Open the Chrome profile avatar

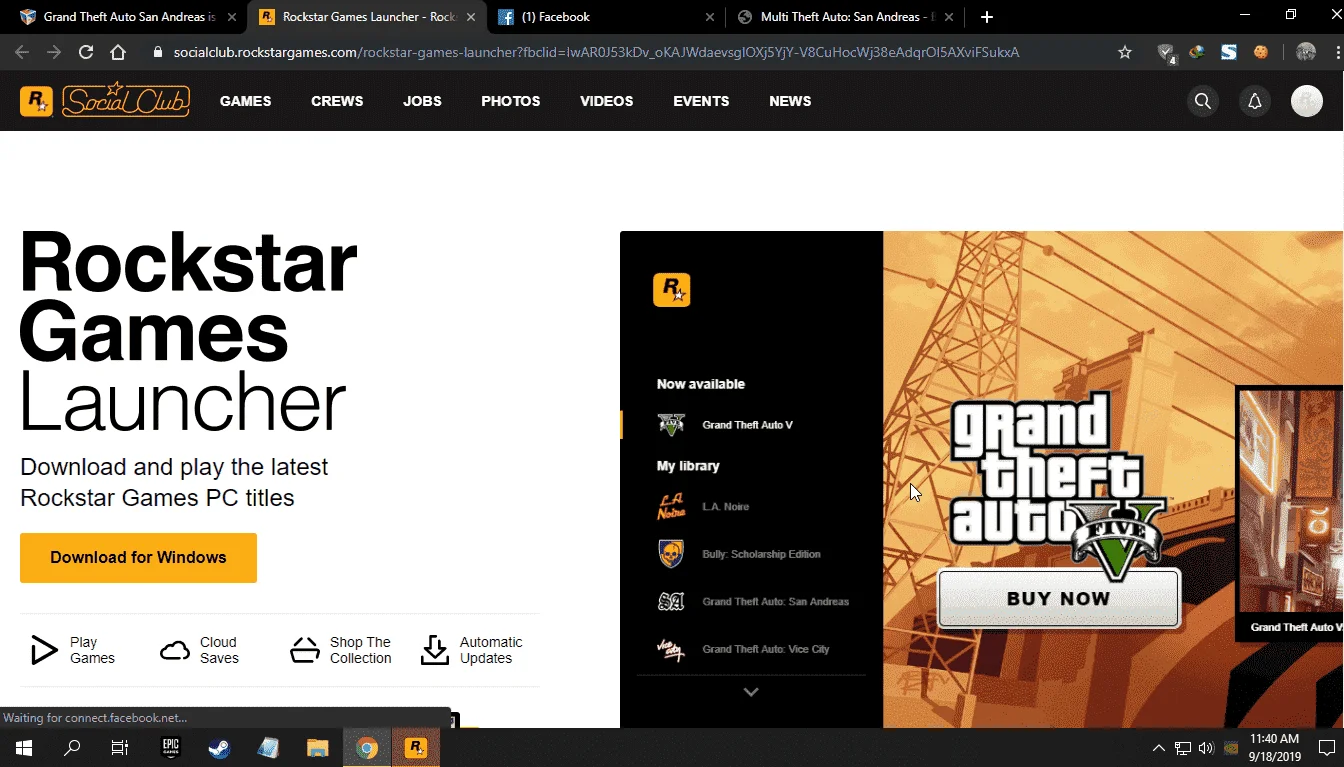1305,52
